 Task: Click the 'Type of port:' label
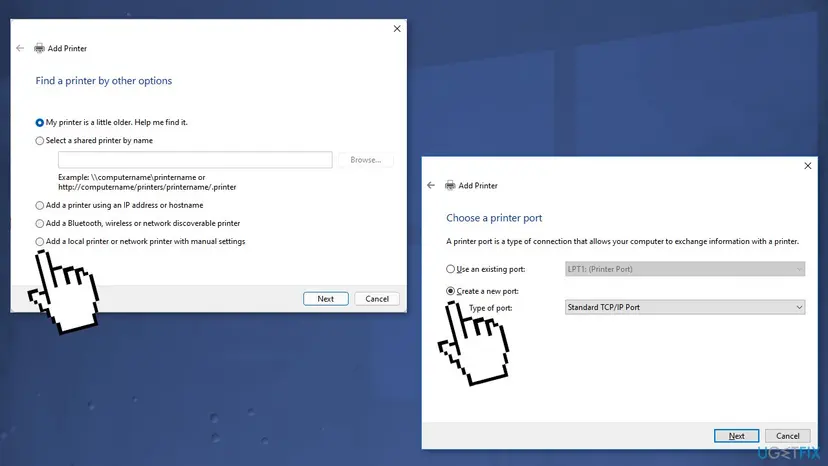coord(491,308)
